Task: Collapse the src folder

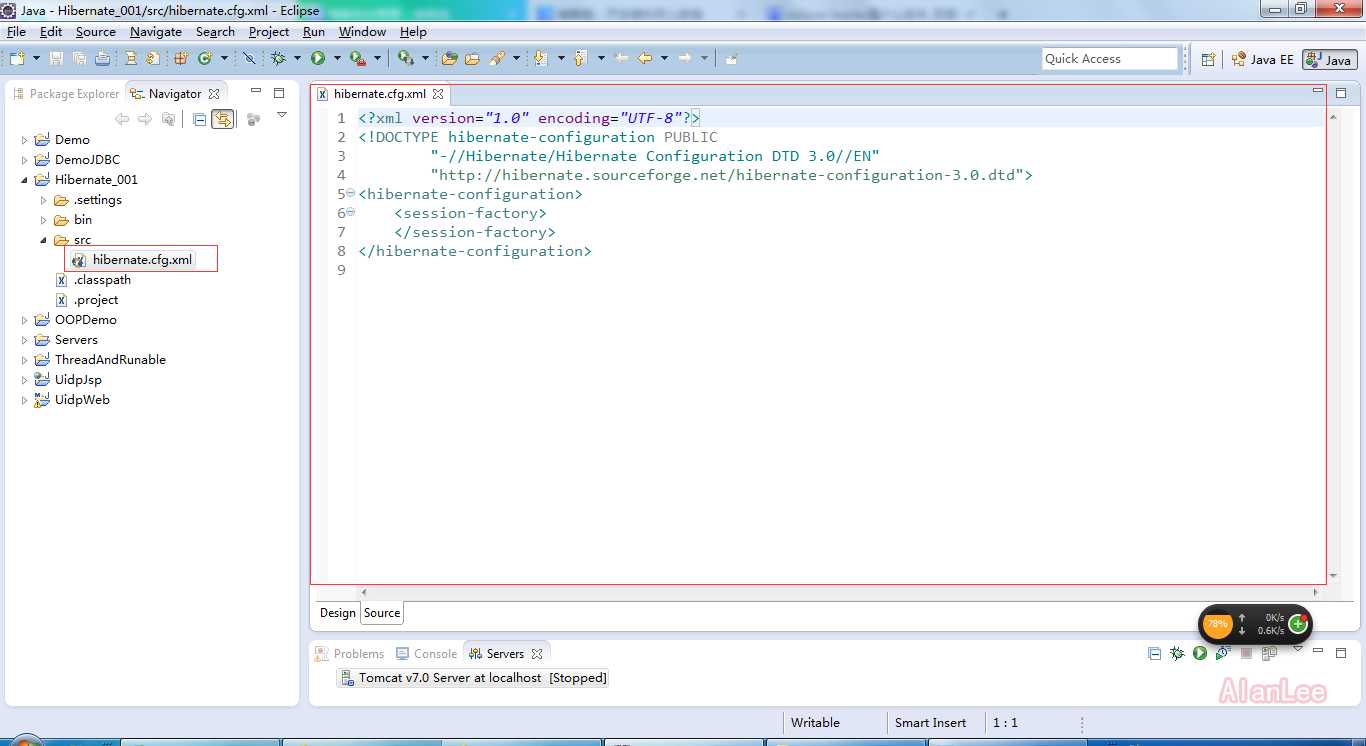Action: pyautogui.click(x=43, y=240)
